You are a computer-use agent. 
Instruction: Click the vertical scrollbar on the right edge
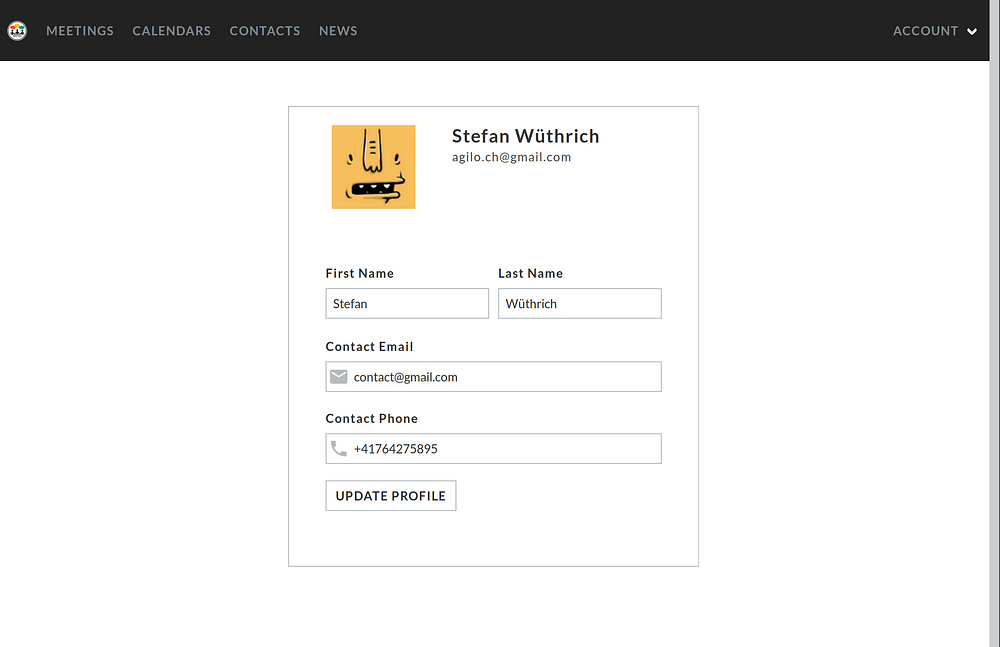pyautogui.click(x=994, y=324)
